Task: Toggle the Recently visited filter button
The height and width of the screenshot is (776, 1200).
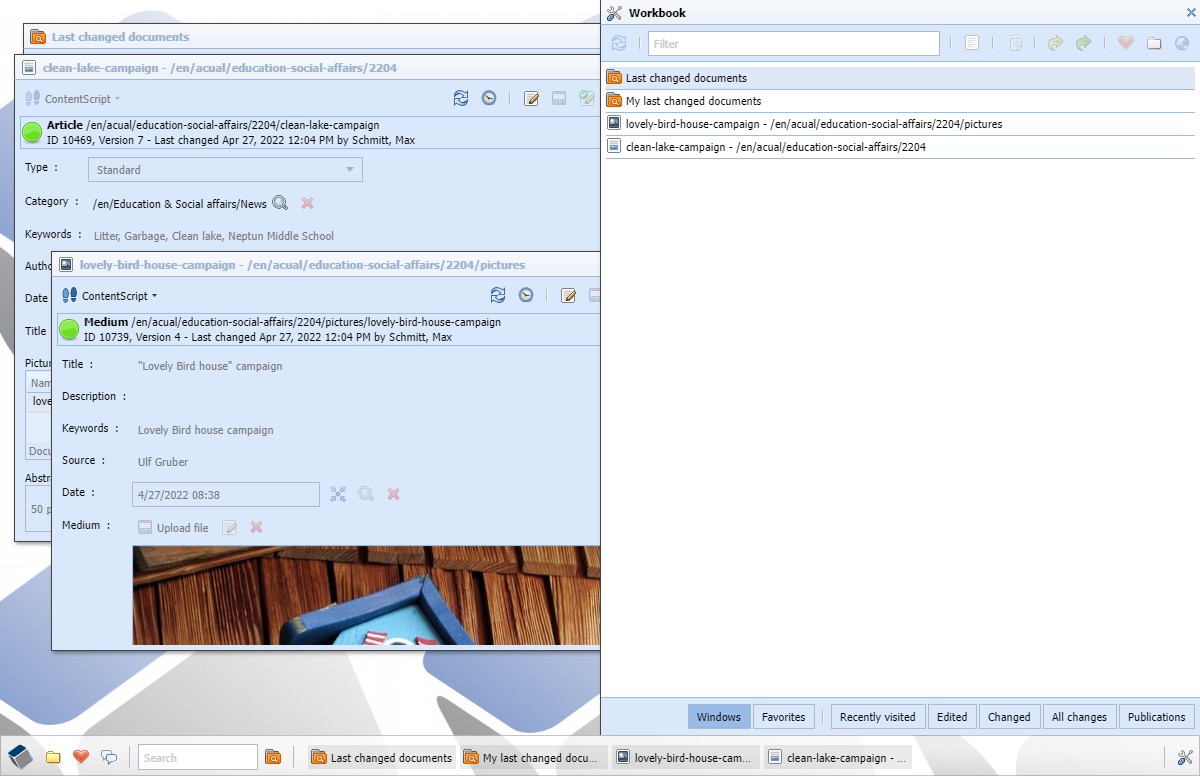Action: (877, 716)
